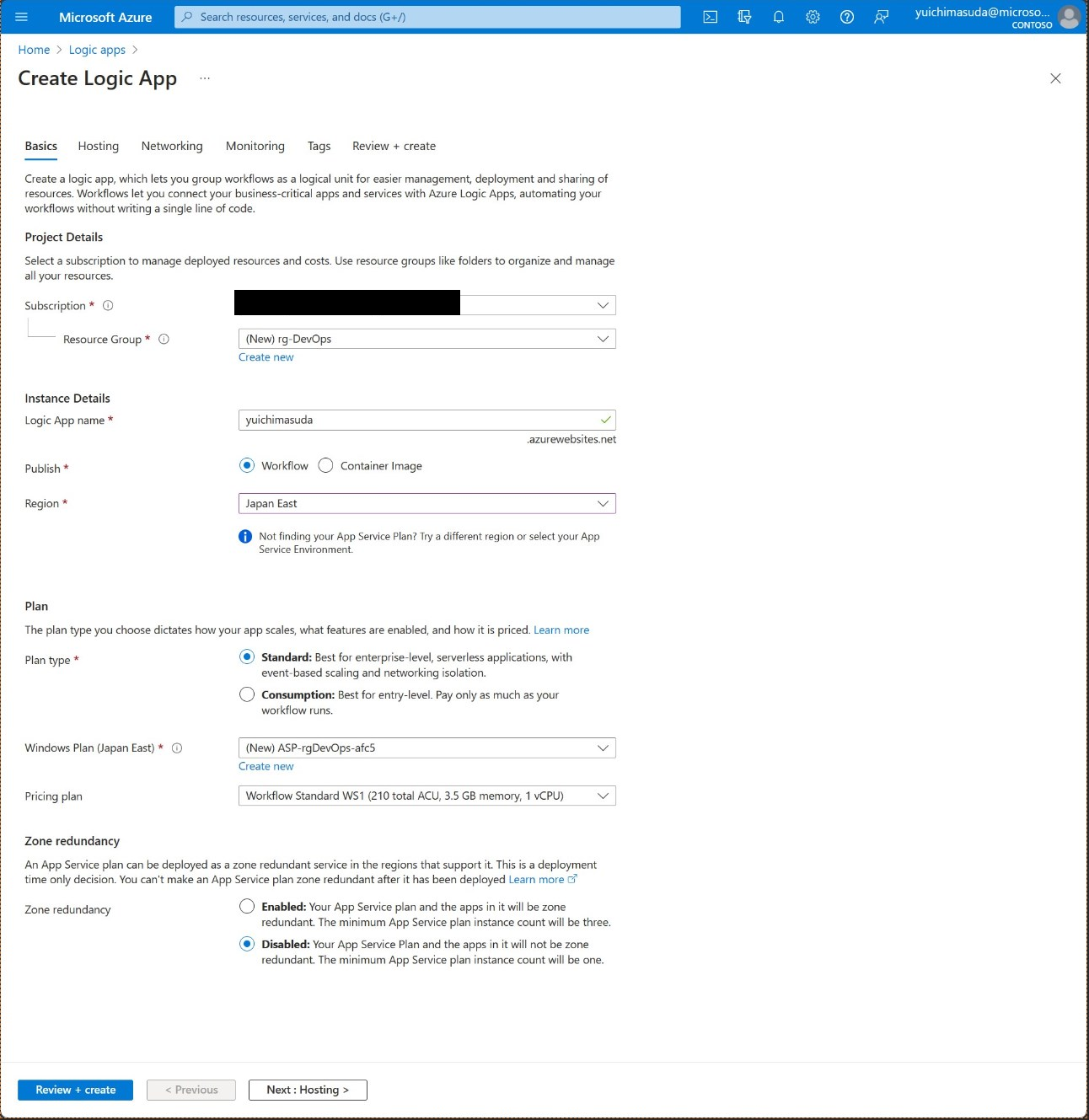This screenshot has width=1089, height=1120.
Task: Click the blue Review + create button
Action: click(76, 1090)
